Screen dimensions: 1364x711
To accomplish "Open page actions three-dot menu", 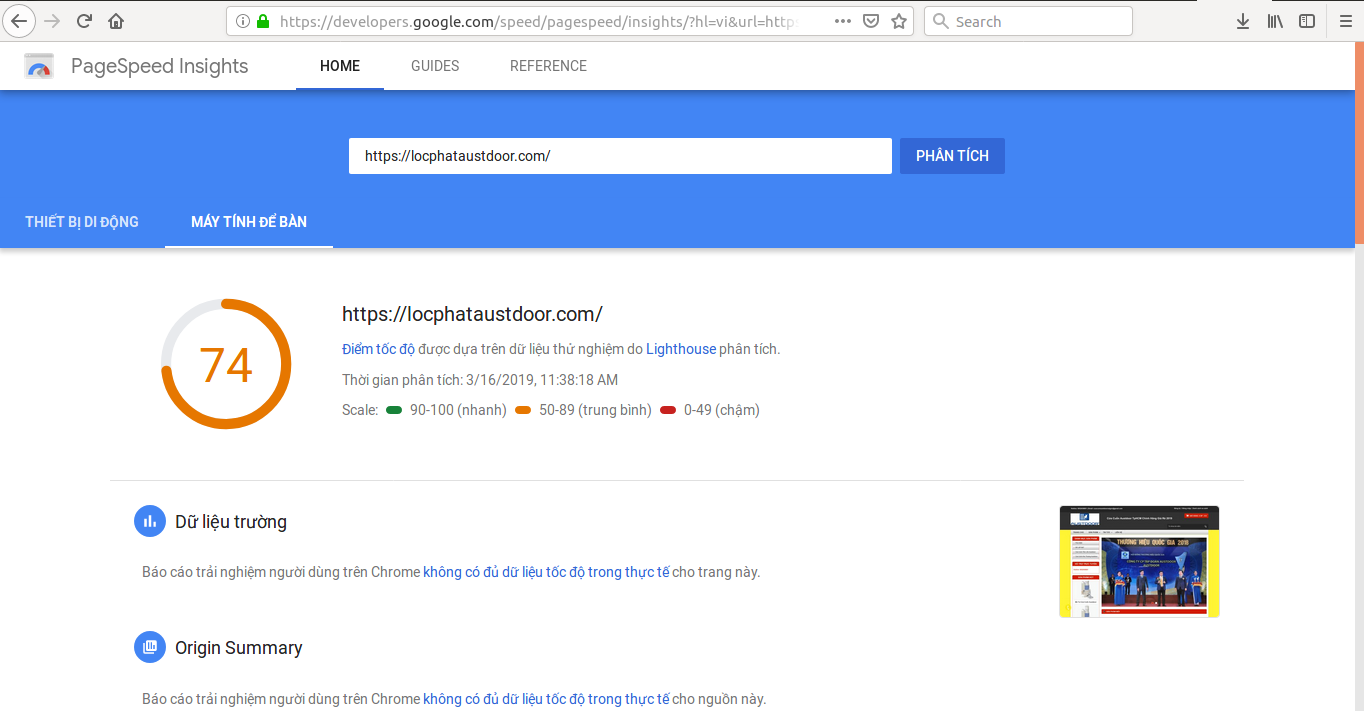I will click(x=843, y=21).
